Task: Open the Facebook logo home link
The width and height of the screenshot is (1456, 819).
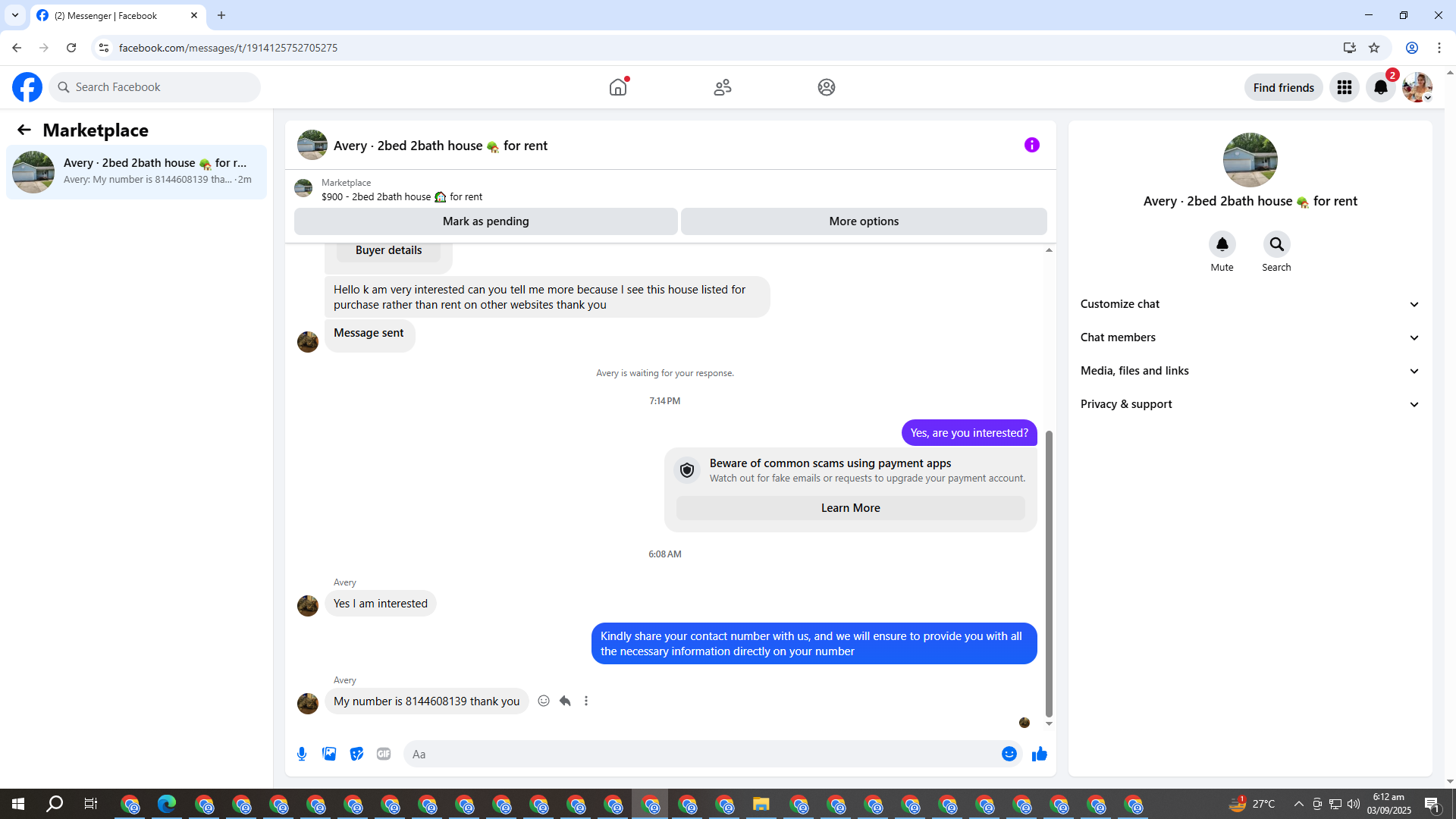Action: [27, 87]
